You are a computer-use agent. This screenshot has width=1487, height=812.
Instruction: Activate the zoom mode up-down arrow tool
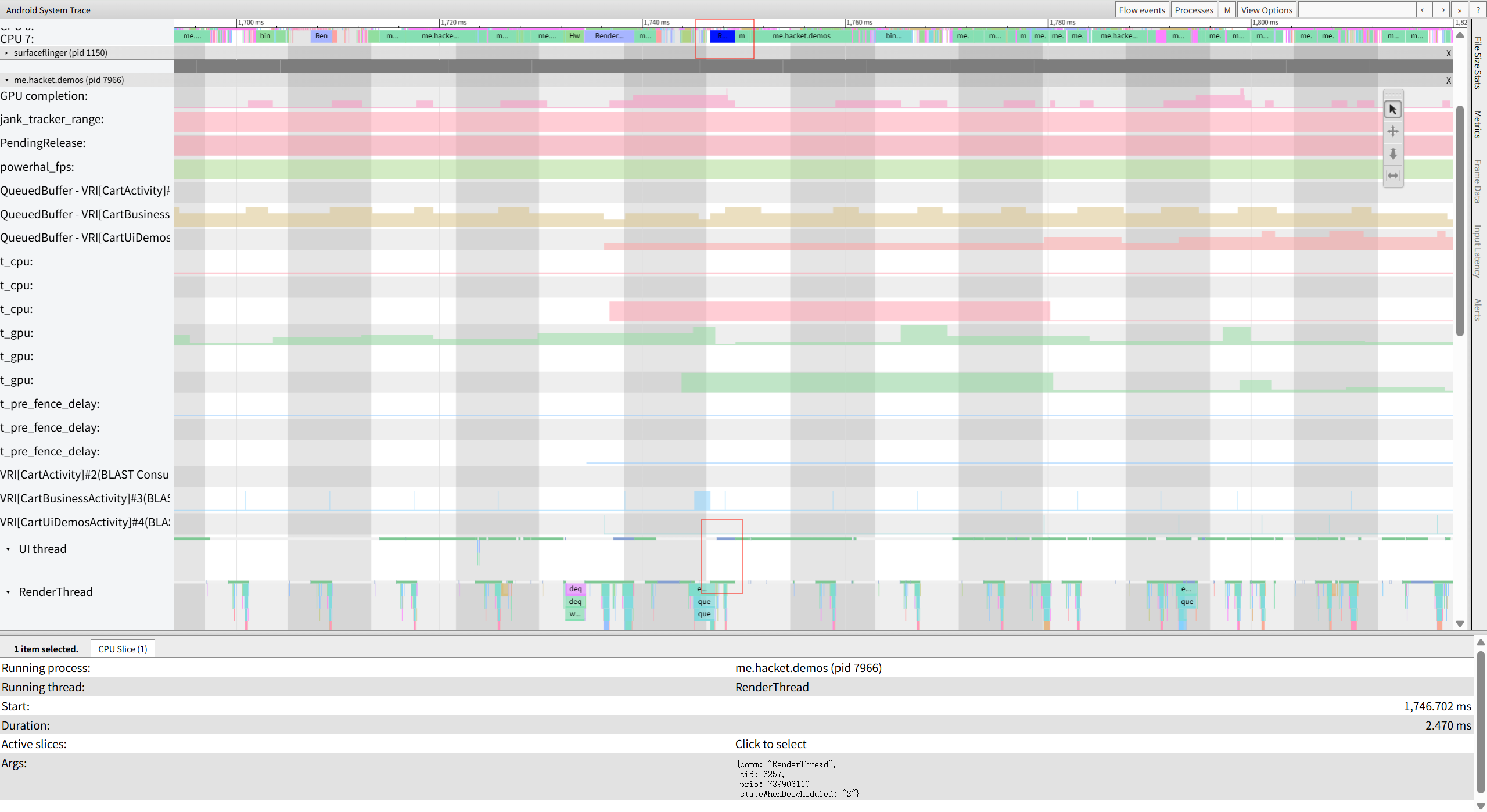tap(1392, 153)
